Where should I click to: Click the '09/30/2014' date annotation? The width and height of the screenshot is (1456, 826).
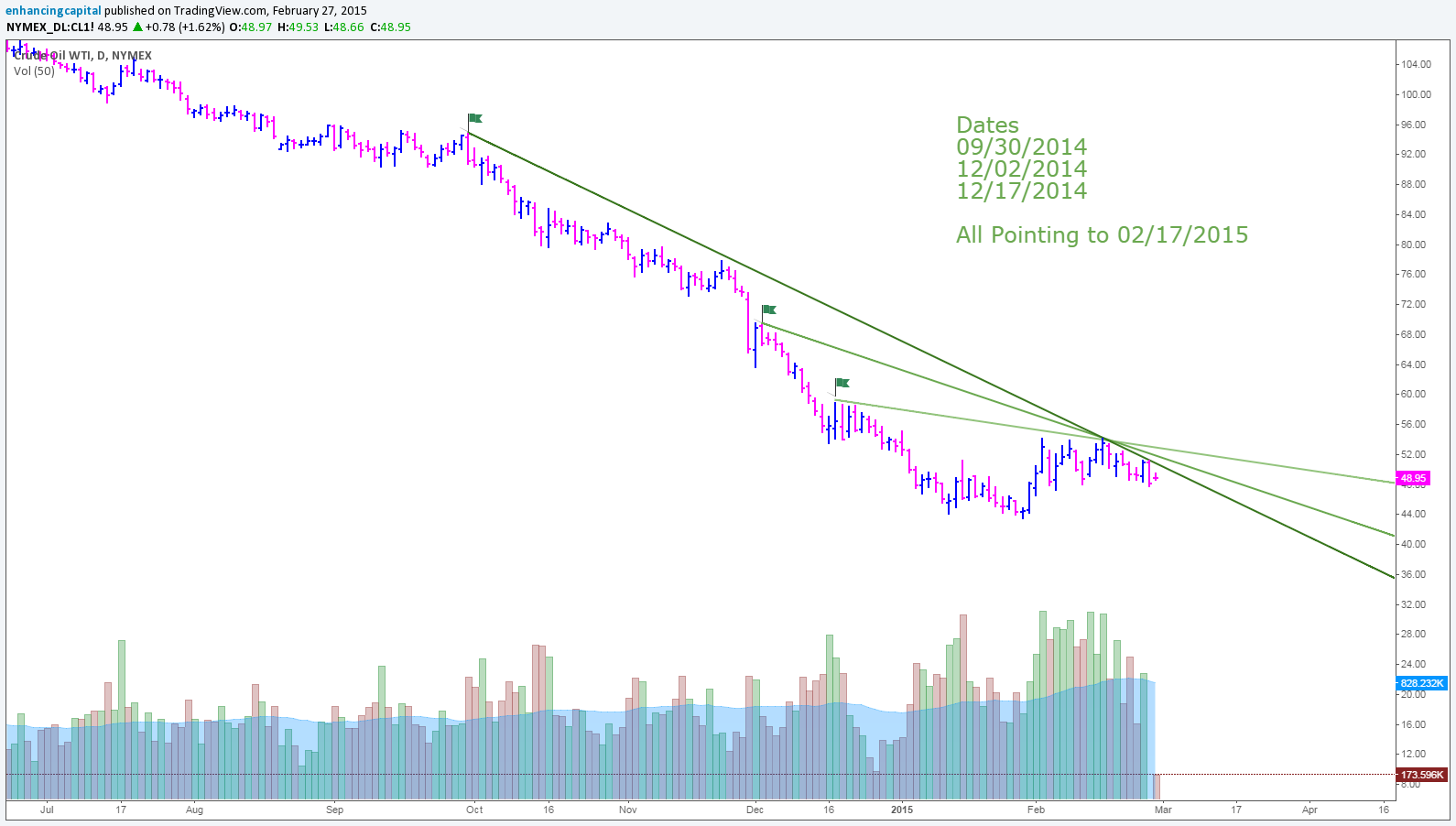coord(1021,147)
